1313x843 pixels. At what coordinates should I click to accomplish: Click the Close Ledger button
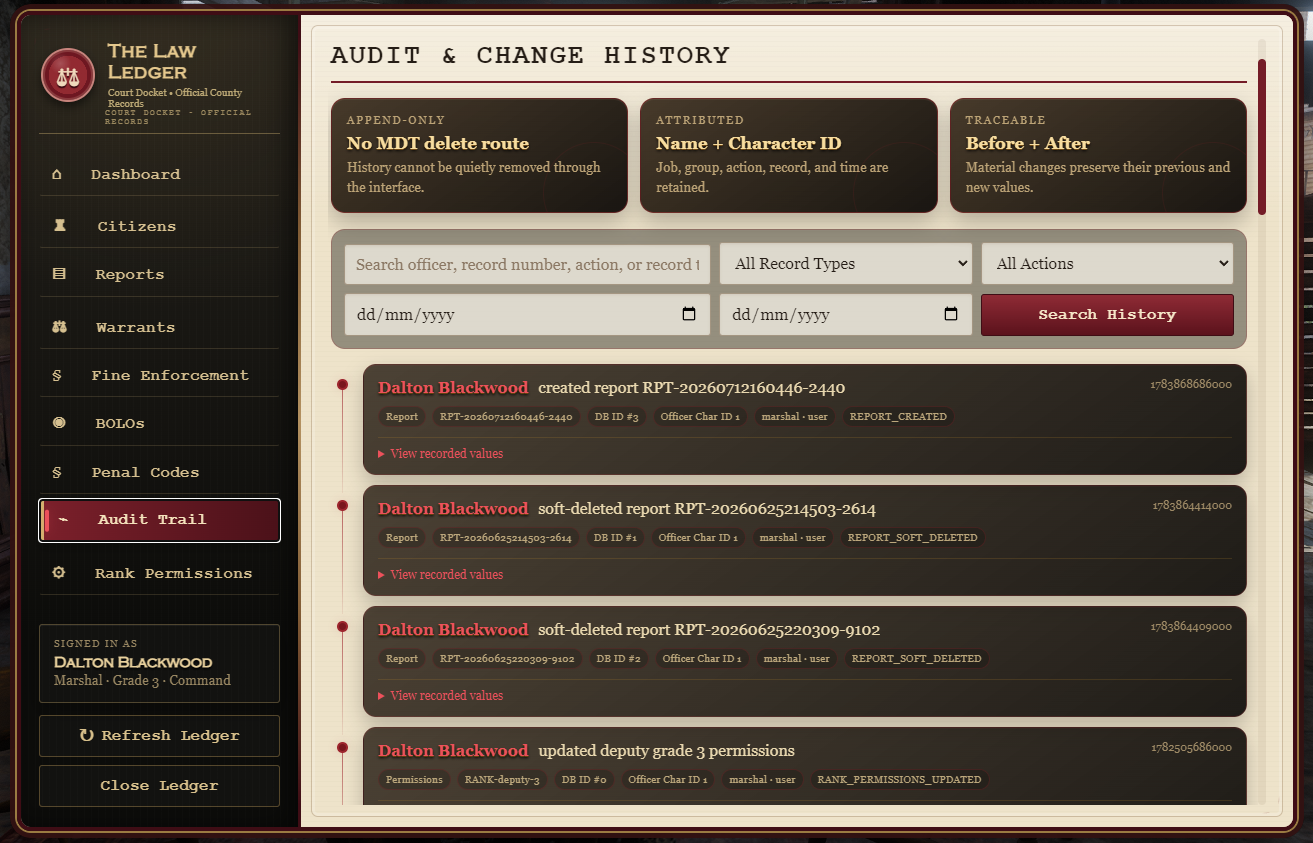click(x=159, y=786)
